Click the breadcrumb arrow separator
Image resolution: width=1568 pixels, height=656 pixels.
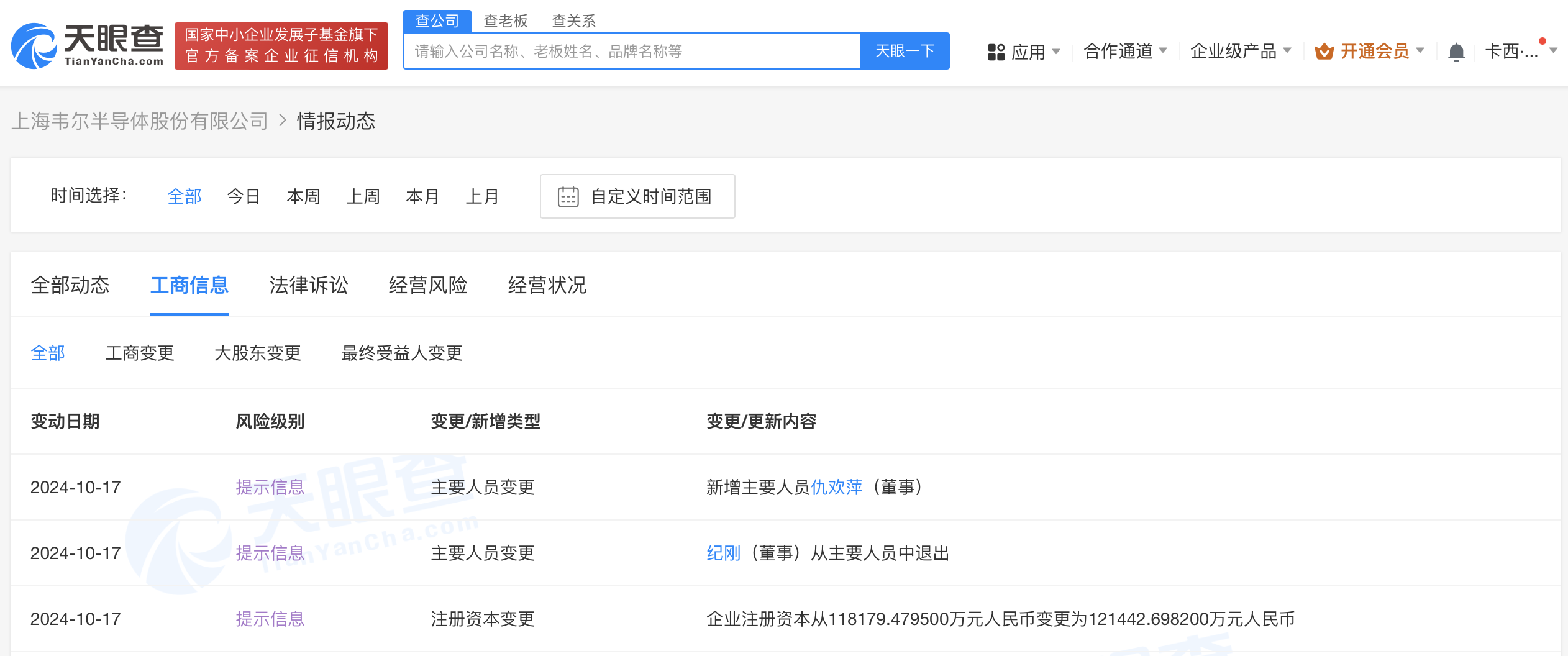[283, 121]
